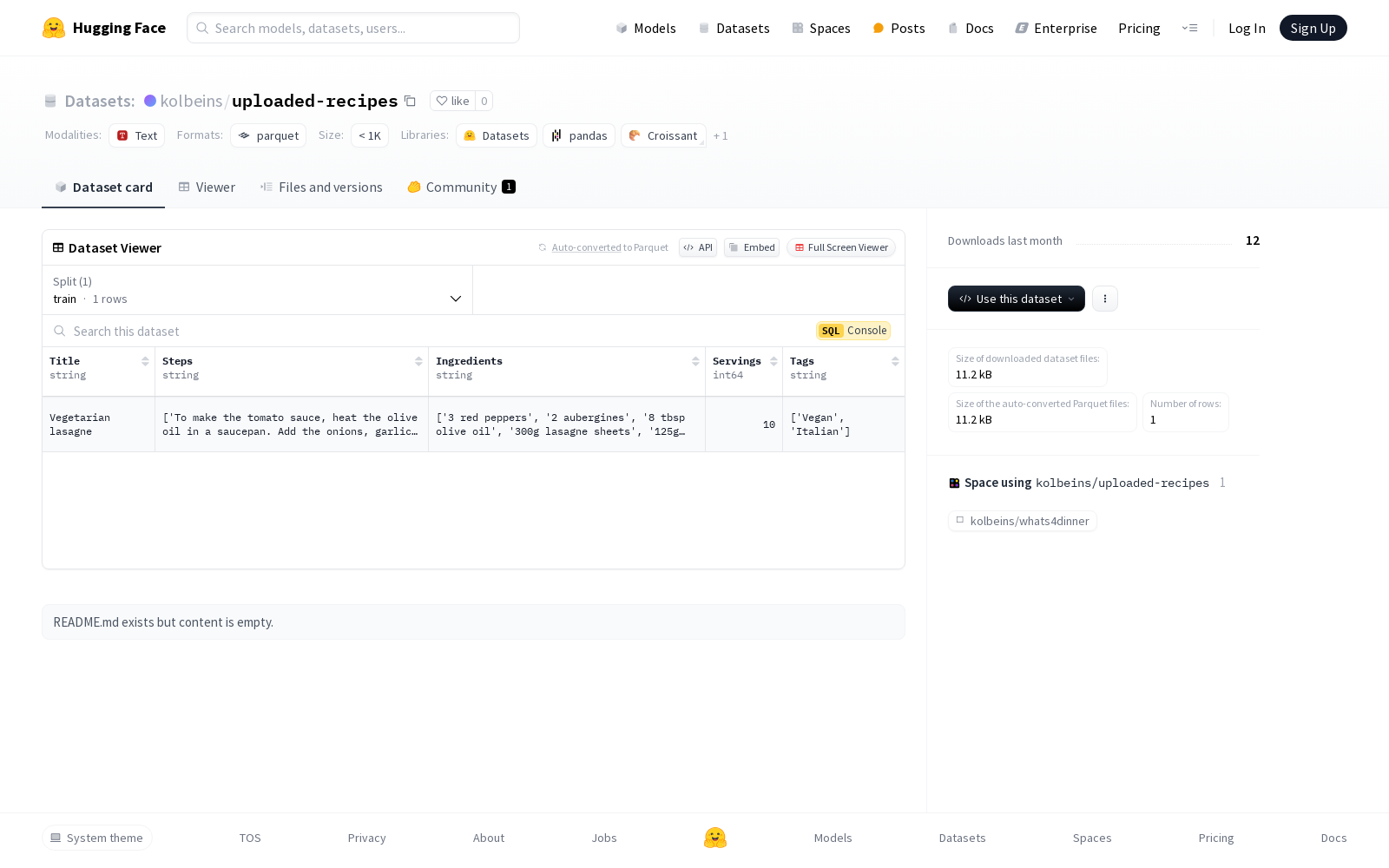Screen dimensions: 1389x868
Task: Open the Files and versions tab
Action: 321,187
